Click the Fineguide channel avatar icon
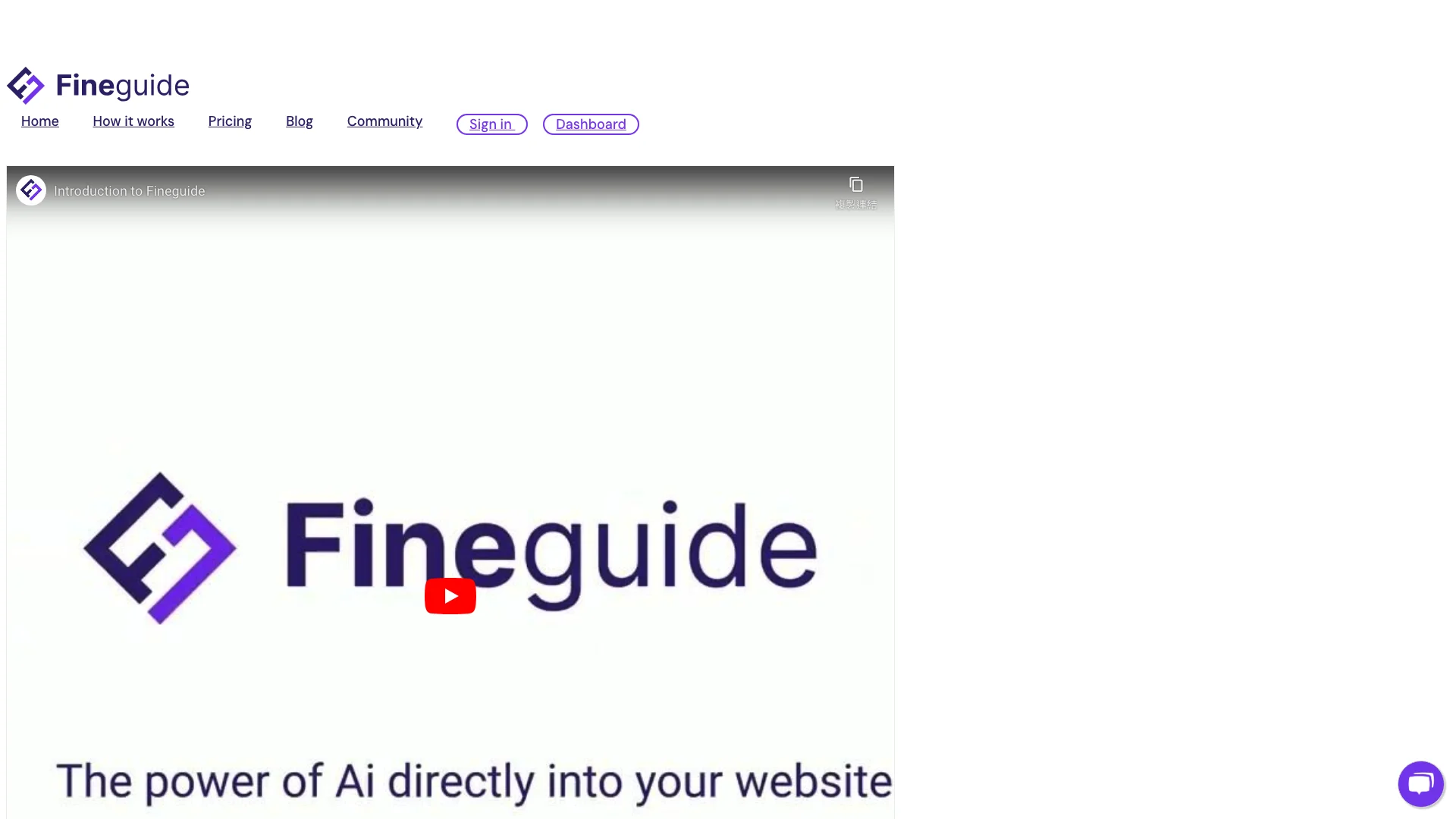This screenshot has width=1456, height=819. 31,190
